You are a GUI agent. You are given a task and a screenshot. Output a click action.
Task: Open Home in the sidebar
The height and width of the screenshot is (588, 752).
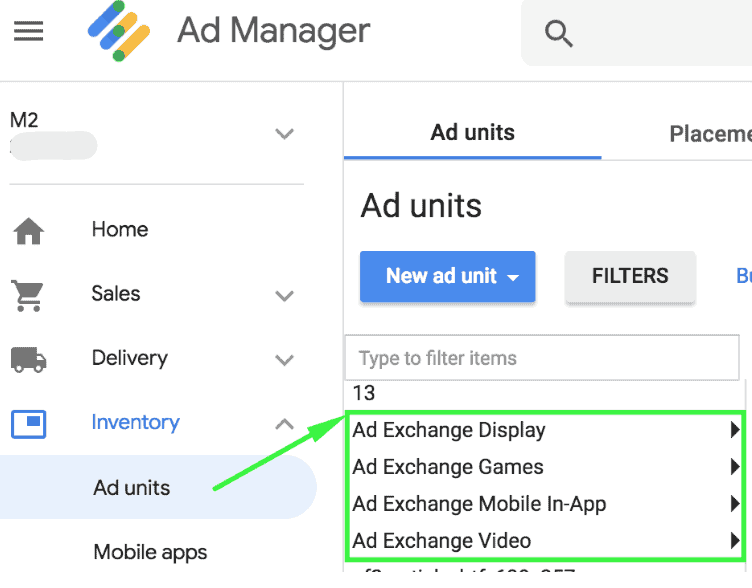point(120,229)
